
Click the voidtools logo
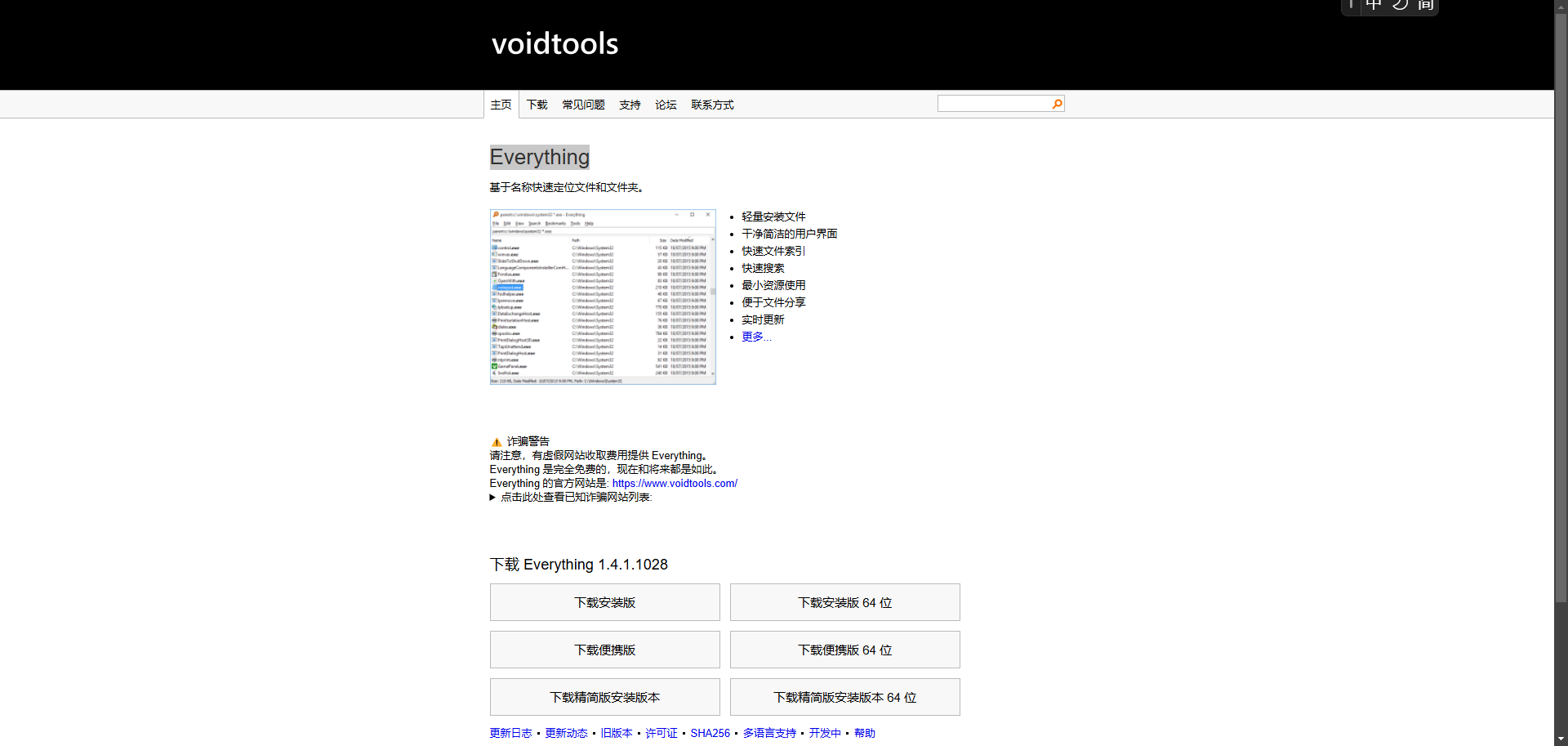(x=555, y=44)
